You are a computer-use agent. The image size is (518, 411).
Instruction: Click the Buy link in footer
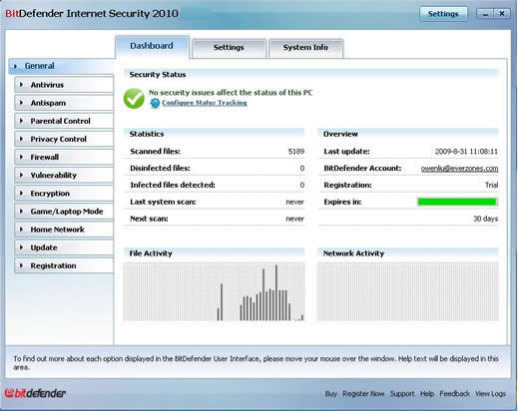[331, 394]
